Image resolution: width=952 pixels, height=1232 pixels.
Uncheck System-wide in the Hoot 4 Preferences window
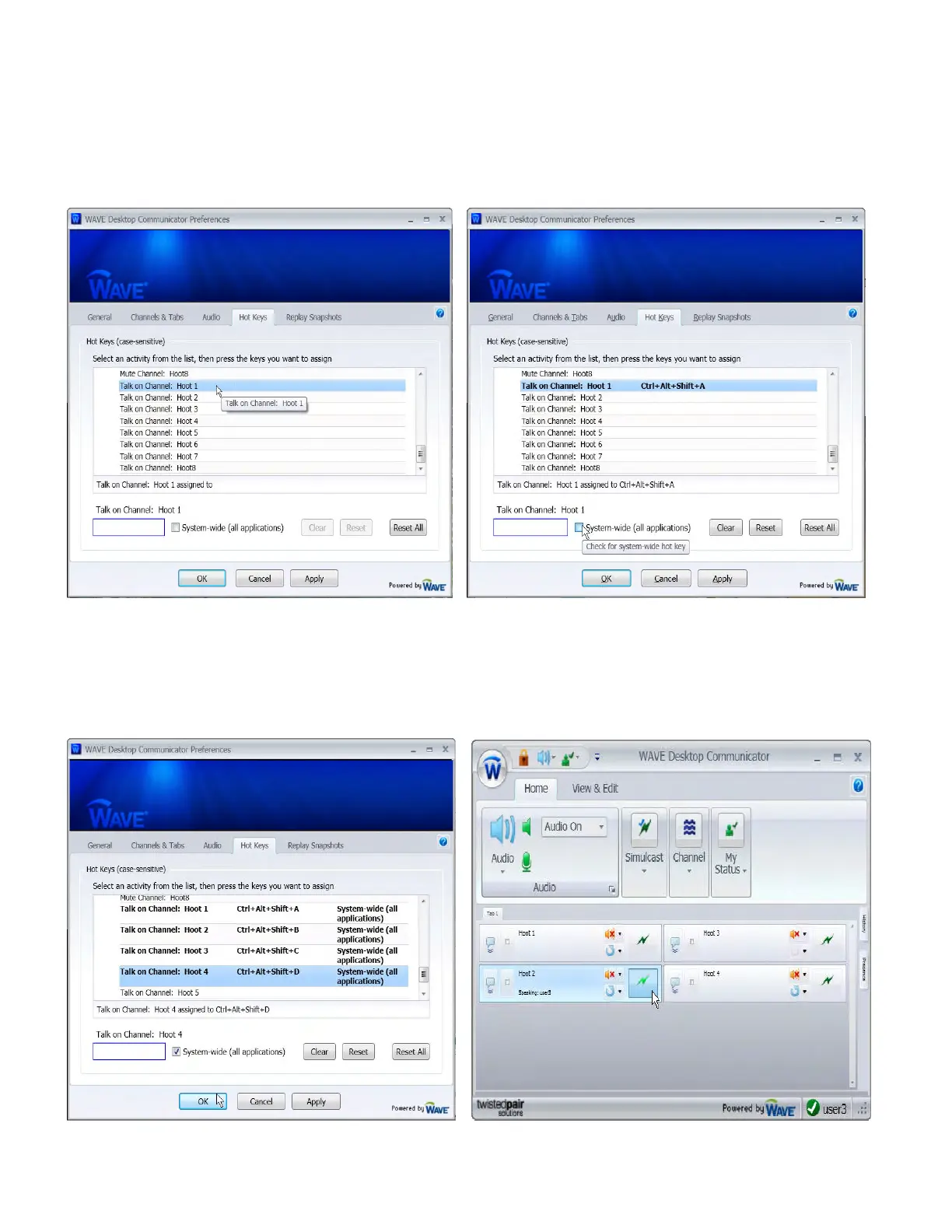pyautogui.click(x=177, y=1052)
